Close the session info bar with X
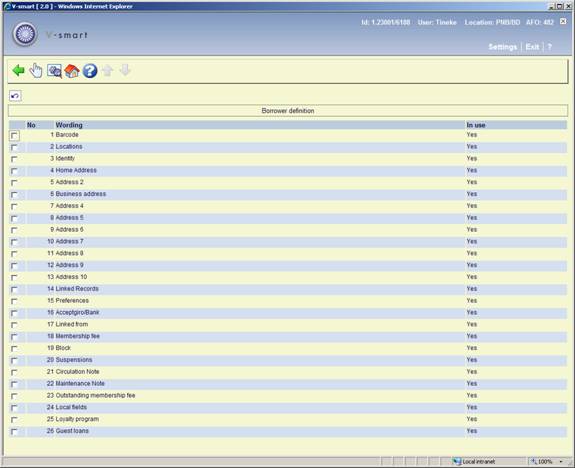The width and height of the screenshot is (575, 468). (563, 22)
